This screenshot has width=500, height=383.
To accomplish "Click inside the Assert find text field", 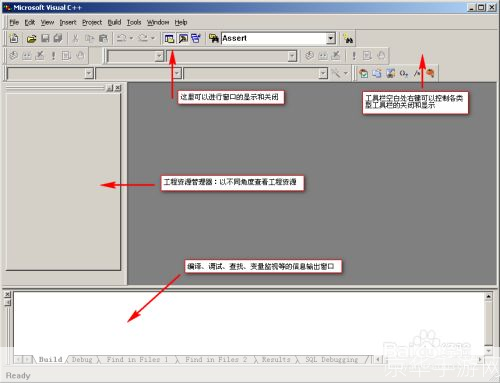I will click(x=274, y=38).
